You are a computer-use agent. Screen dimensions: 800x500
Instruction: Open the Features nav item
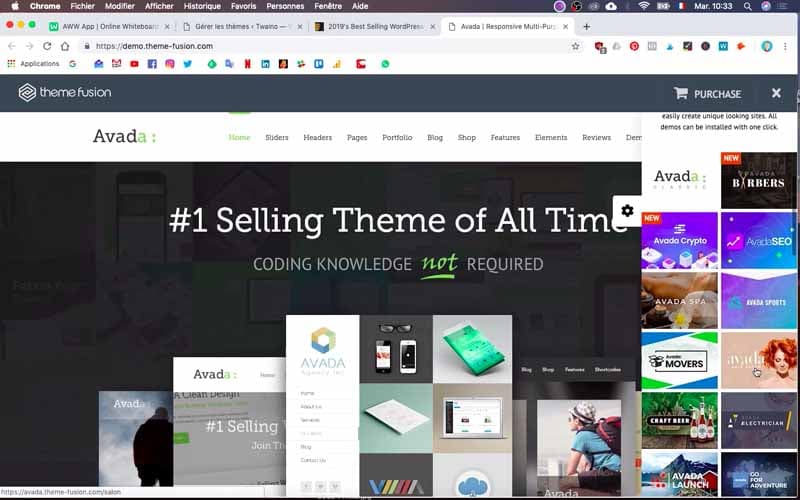505,137
